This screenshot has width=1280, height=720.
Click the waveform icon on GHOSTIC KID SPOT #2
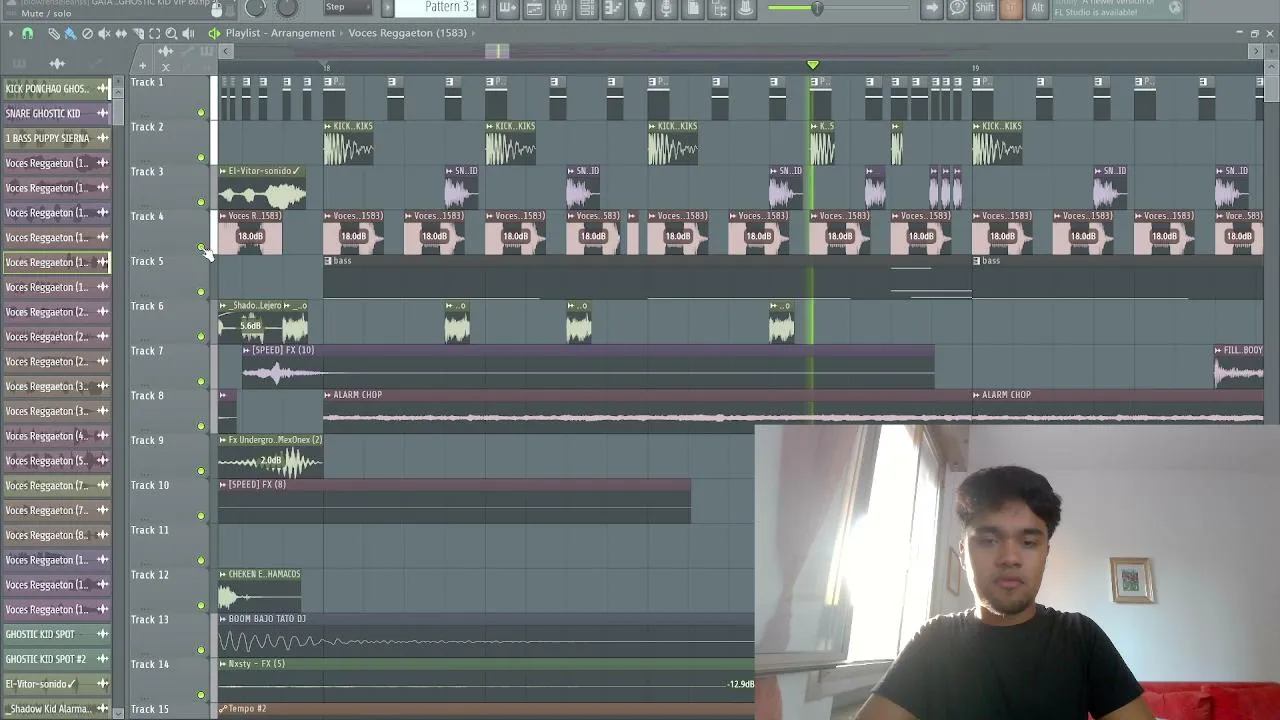[102, 659]
